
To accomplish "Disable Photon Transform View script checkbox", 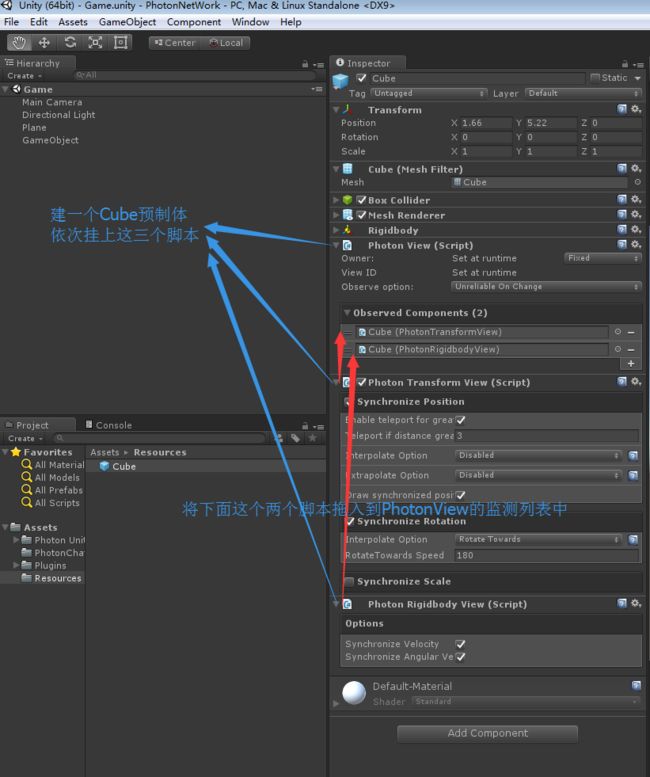I will click(362, 382).
